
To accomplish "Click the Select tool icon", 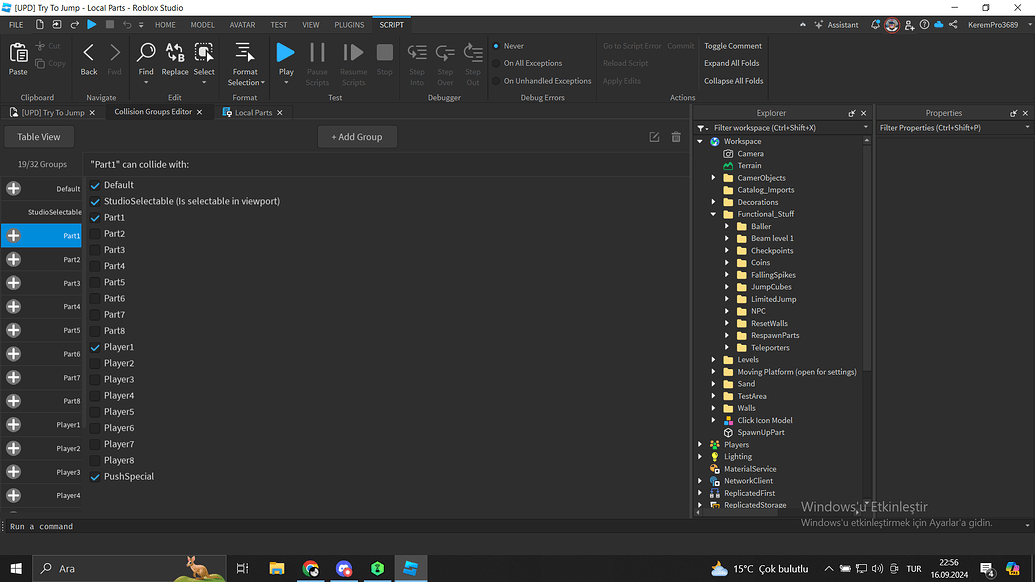I will coord(204,53).
